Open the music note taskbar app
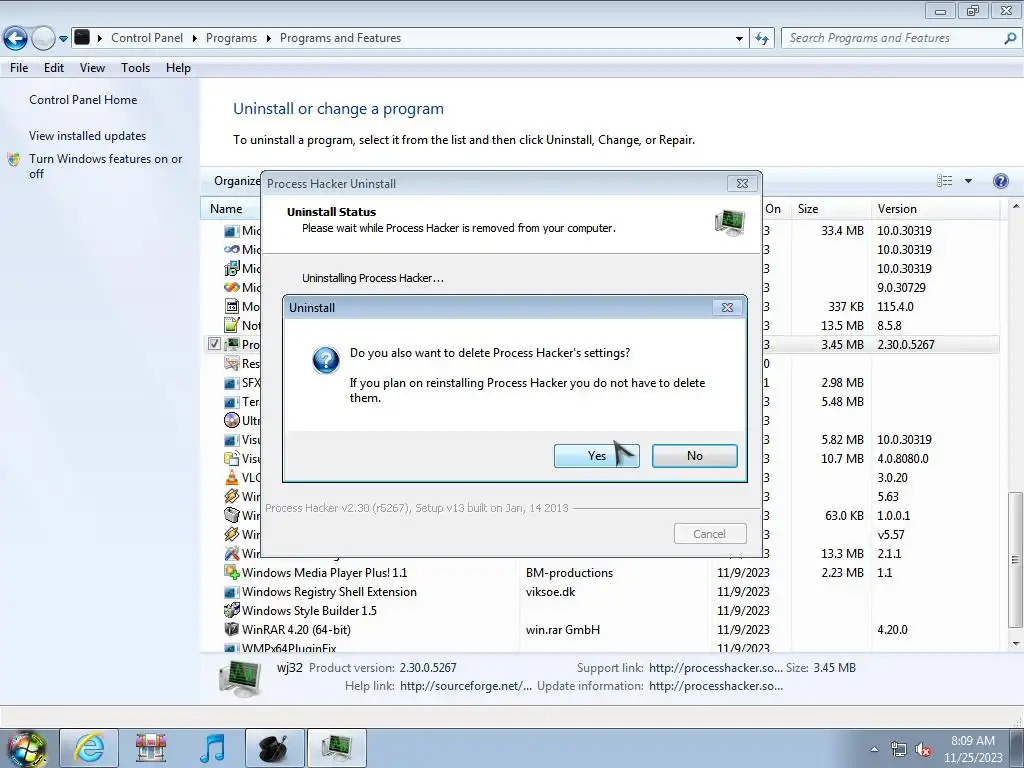This screenshot has width=1024, height=768. tap(212, 748)
